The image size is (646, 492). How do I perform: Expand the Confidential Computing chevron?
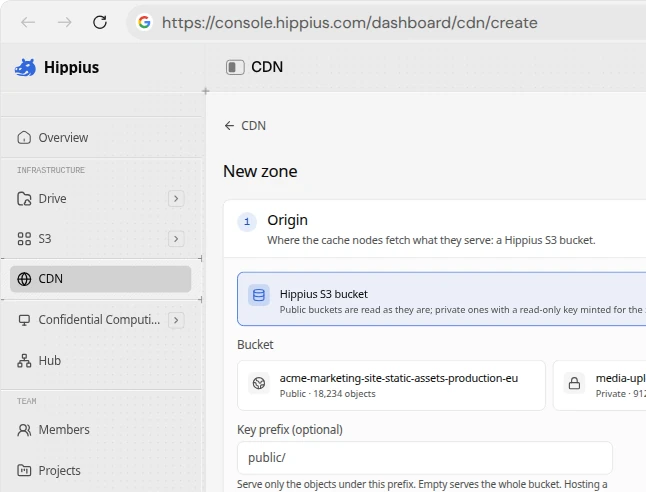click(176, 320)
